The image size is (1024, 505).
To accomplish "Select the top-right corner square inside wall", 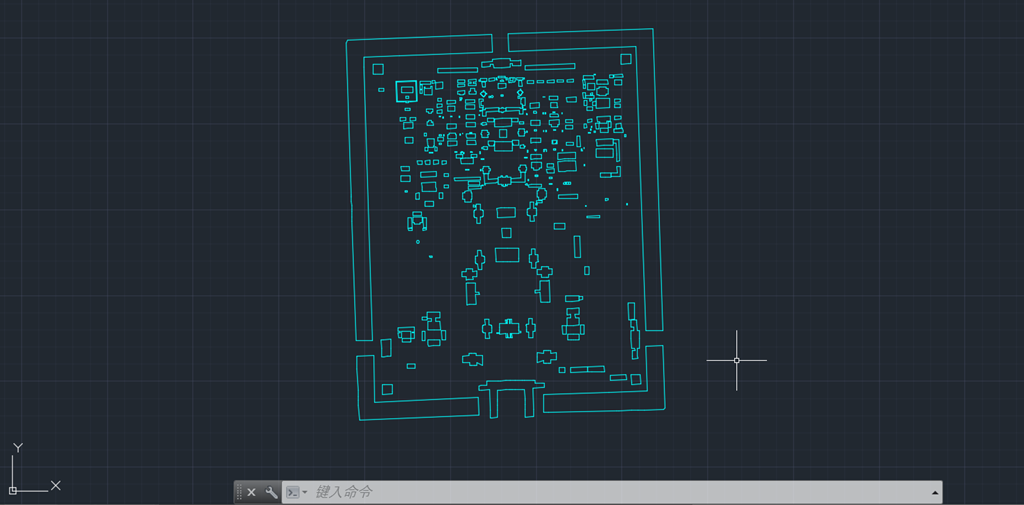I will pyautogui.click(x=626, y=59).
